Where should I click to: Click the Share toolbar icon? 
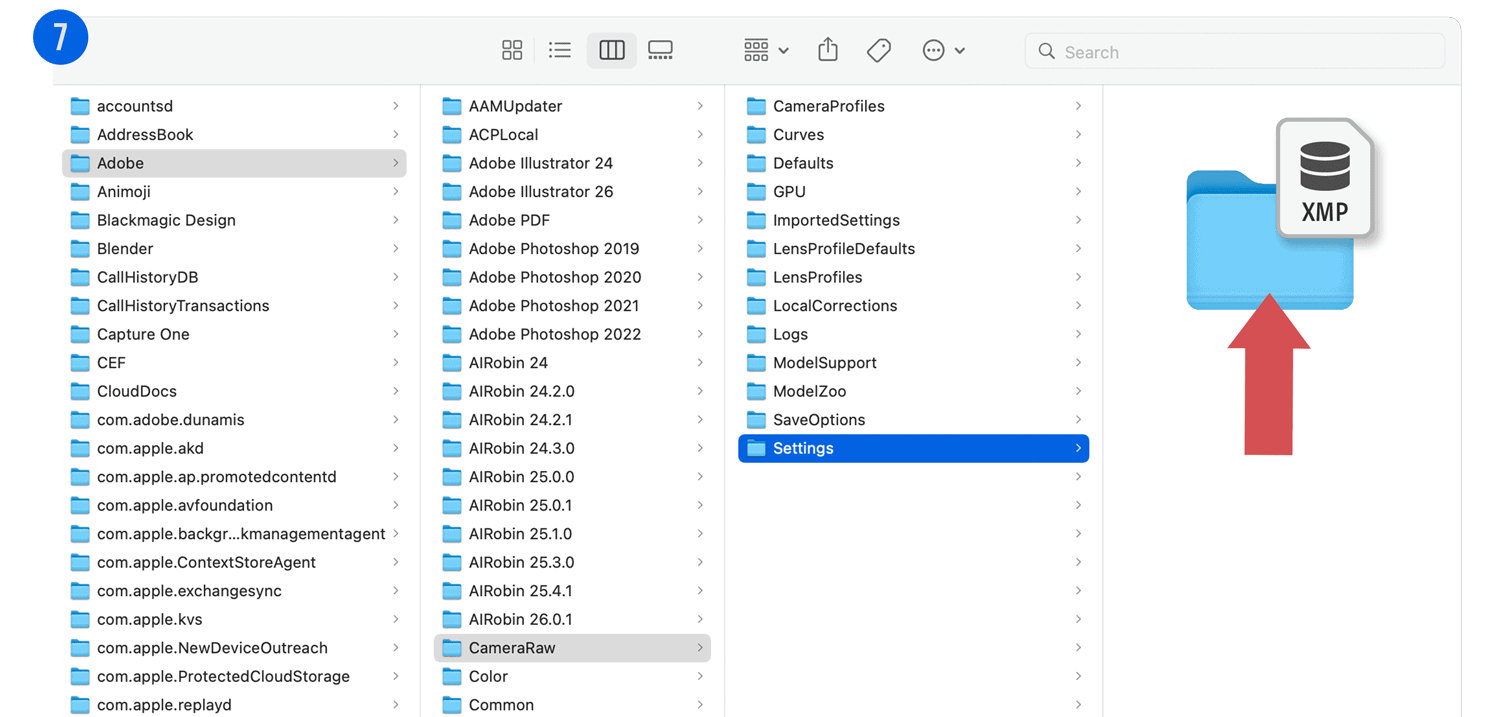pyautogui.click(x=828, y=49)
